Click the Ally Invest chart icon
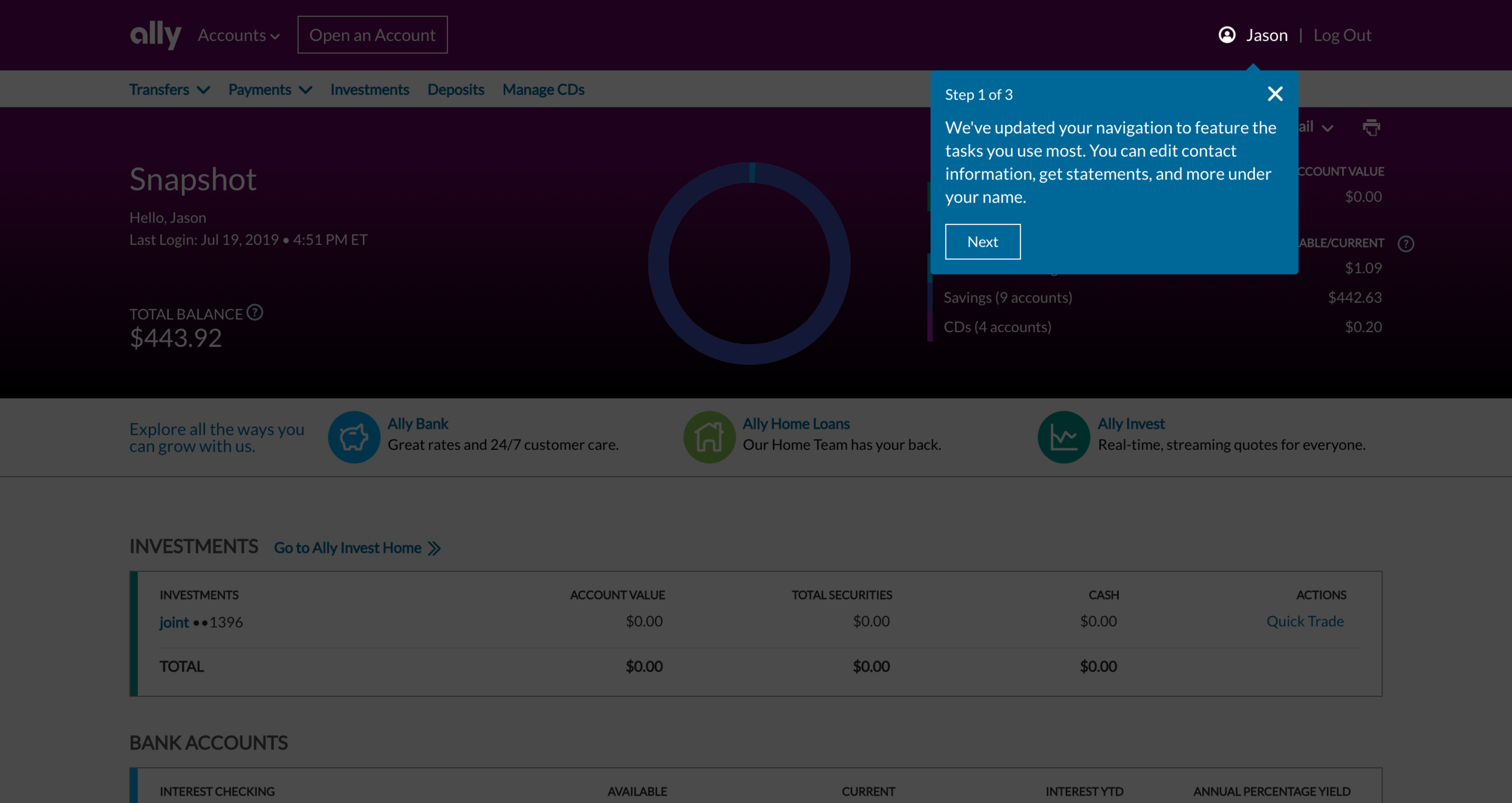Screen dimensions: 1512x803 pyautogui.click(x=1063, y=437)
